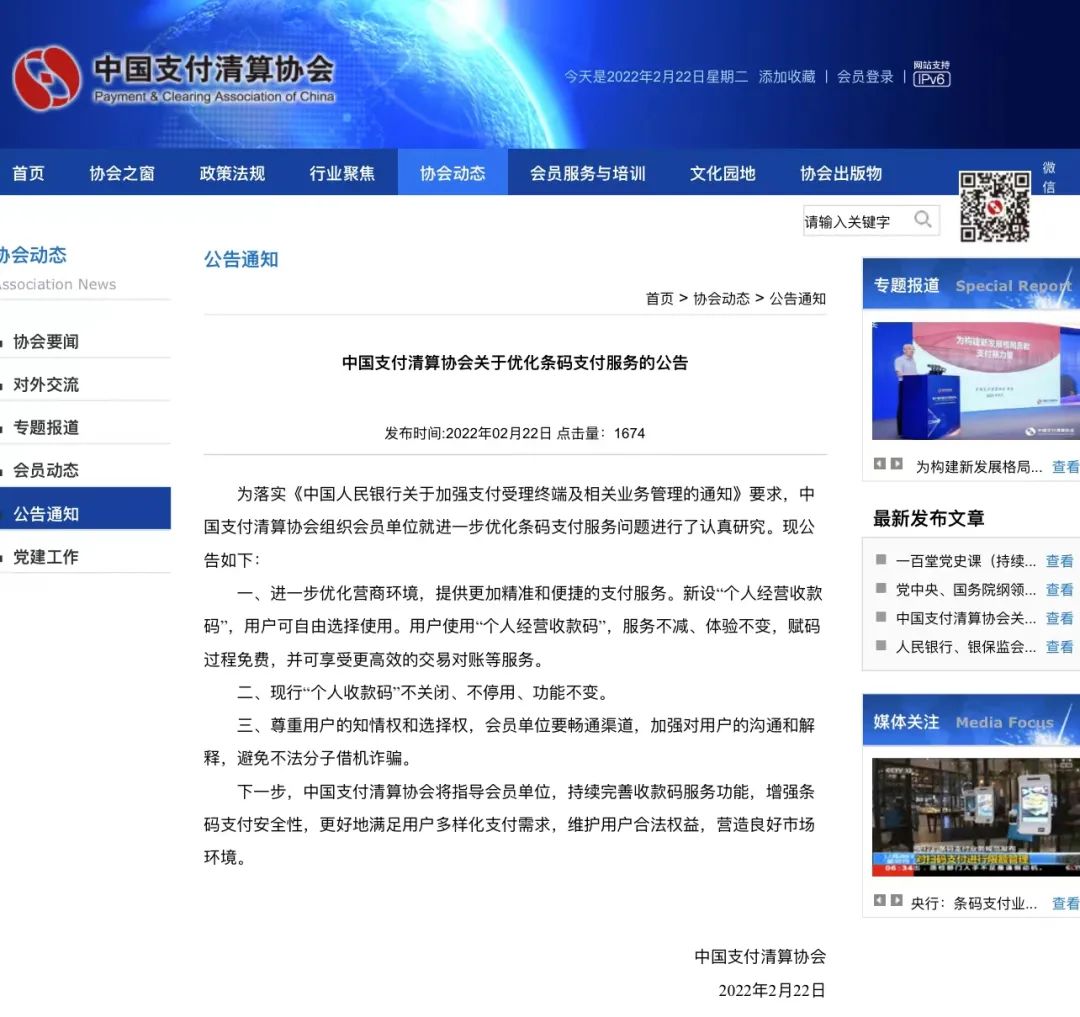Click the search magnifier icon
Screen dimensions: 1080x1017
[923, 220]
